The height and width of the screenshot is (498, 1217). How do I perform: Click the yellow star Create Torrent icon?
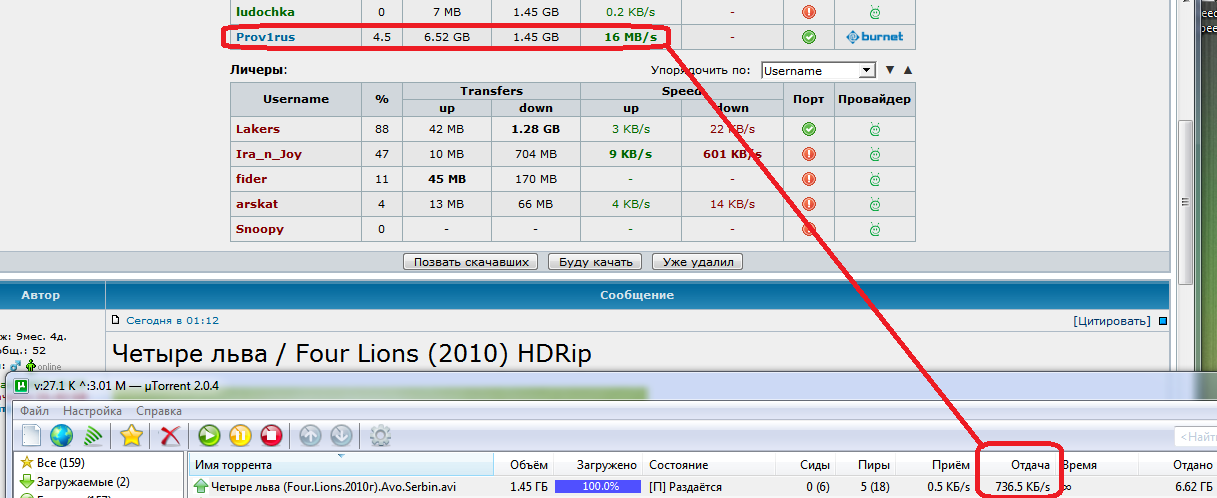point(131,436)
